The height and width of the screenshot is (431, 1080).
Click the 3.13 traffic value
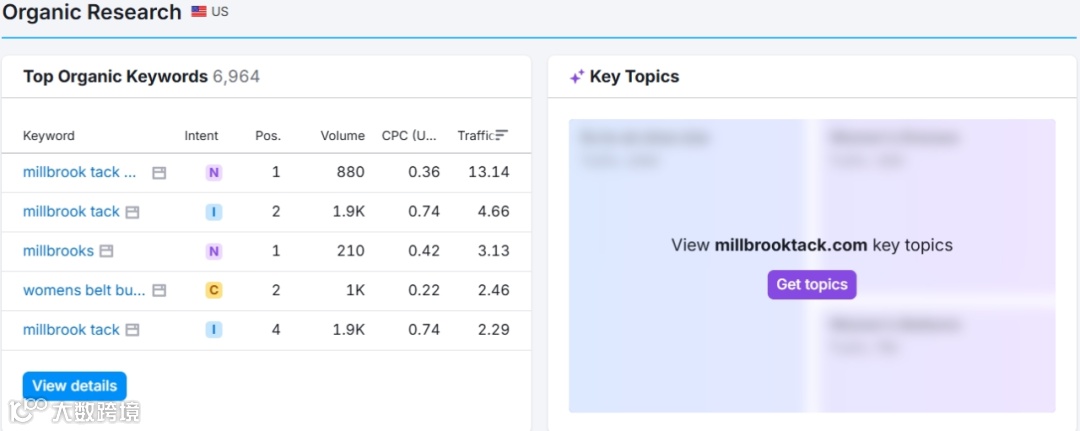[494, 251]
